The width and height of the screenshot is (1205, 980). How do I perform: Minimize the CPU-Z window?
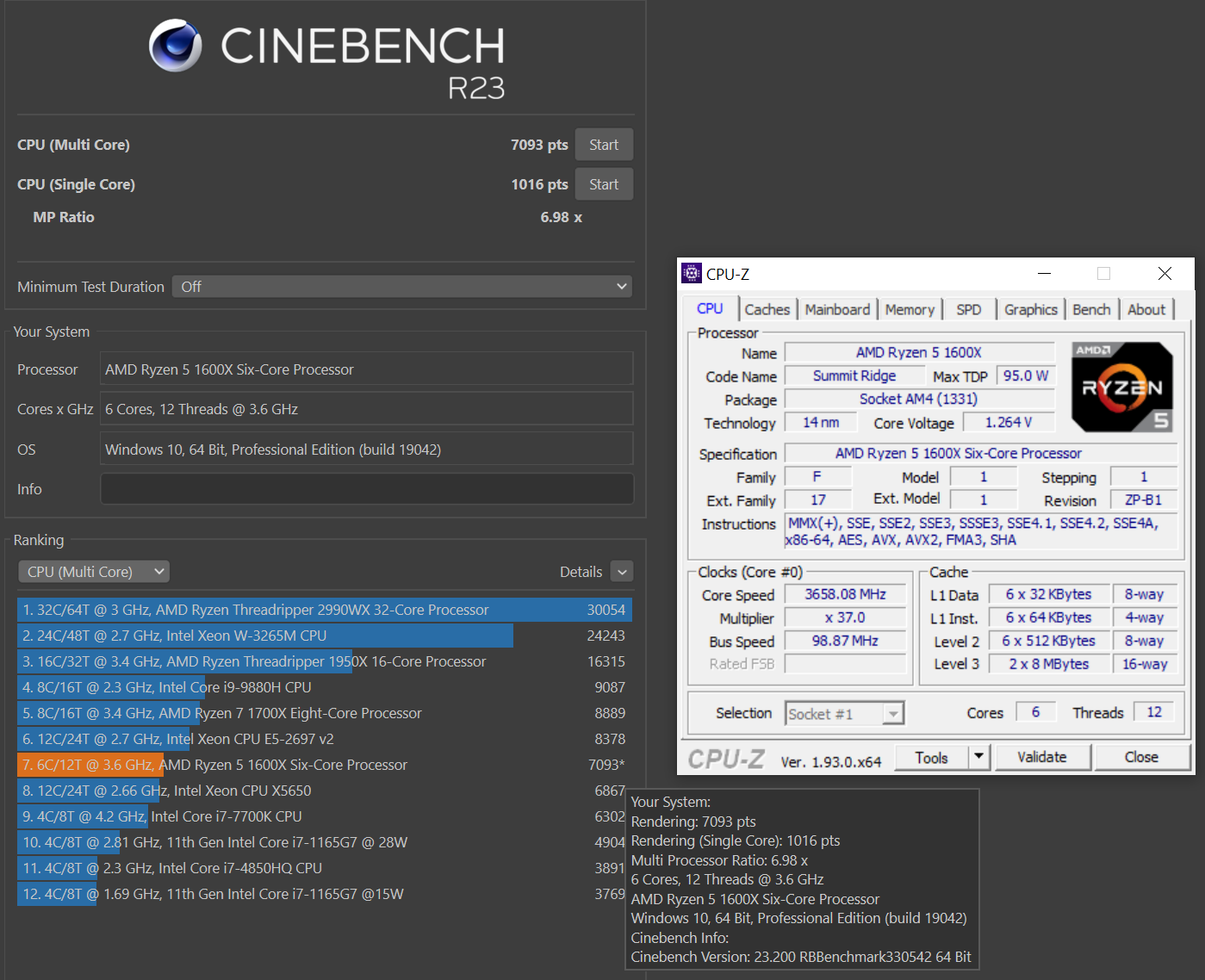1045,274
